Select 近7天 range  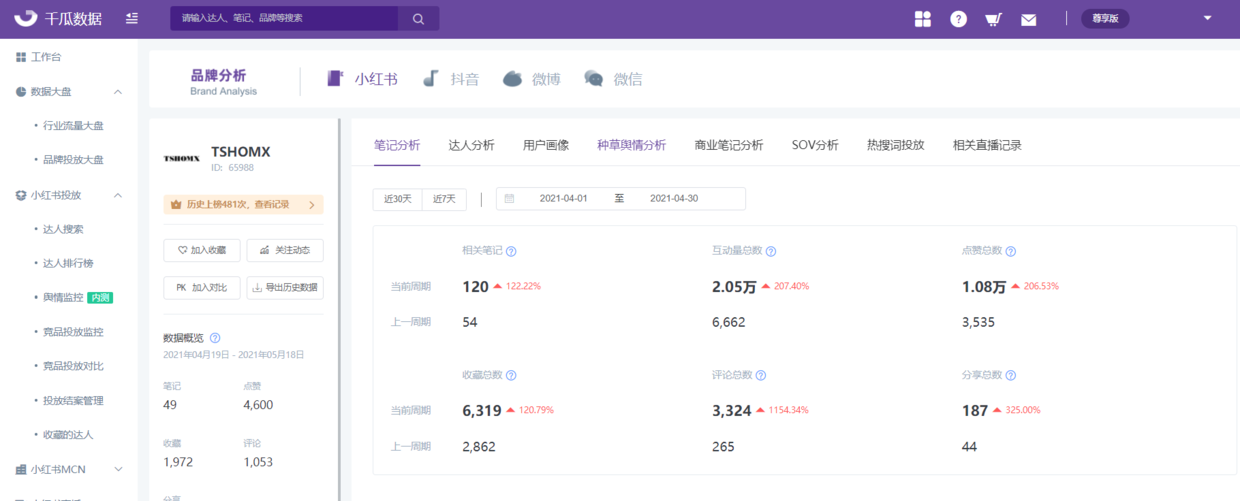[444, 199]
